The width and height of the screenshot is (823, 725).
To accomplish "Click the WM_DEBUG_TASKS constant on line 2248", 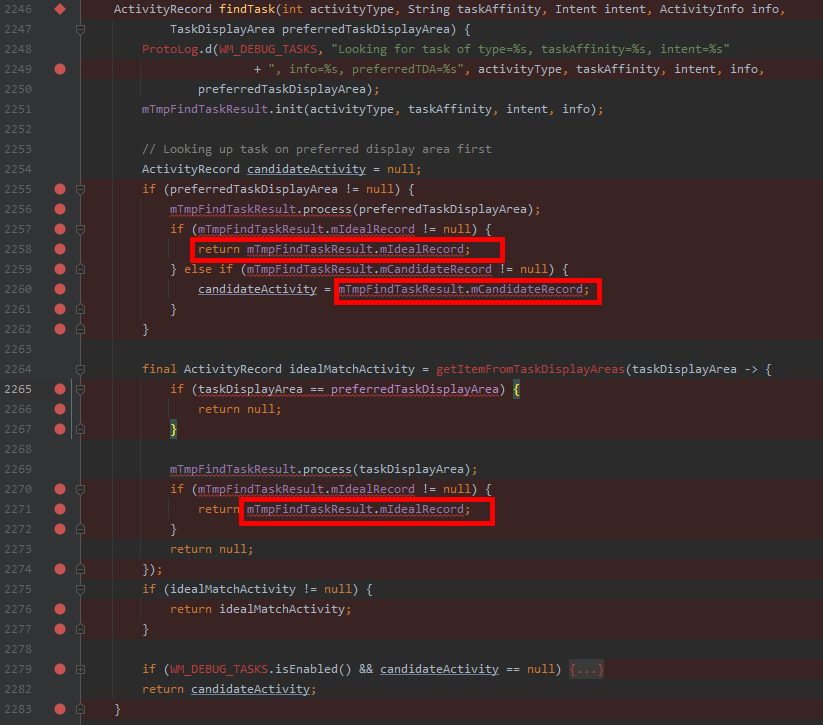I will tap(268, 49).
